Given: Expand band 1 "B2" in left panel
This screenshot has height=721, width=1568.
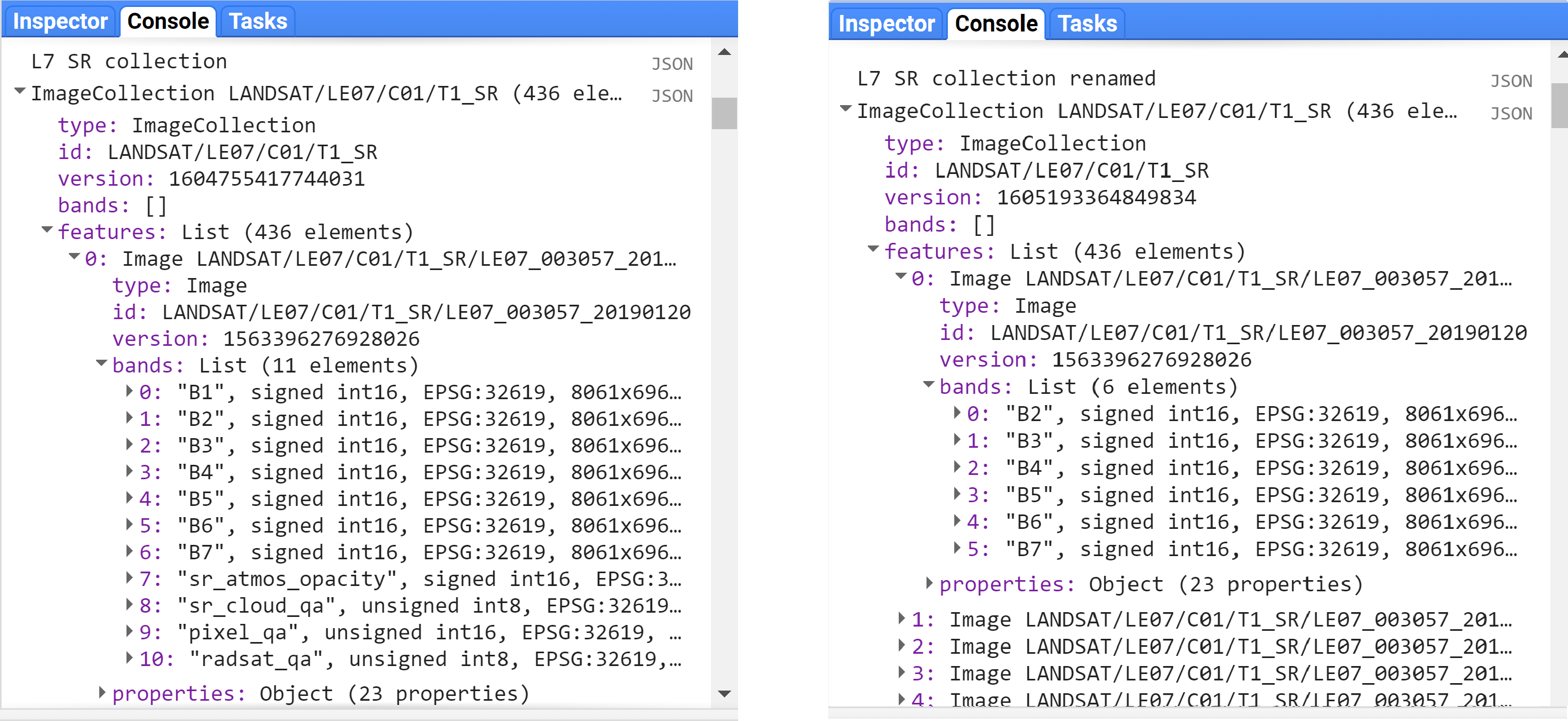Looking at the screenshot, I should click(129, 417).
